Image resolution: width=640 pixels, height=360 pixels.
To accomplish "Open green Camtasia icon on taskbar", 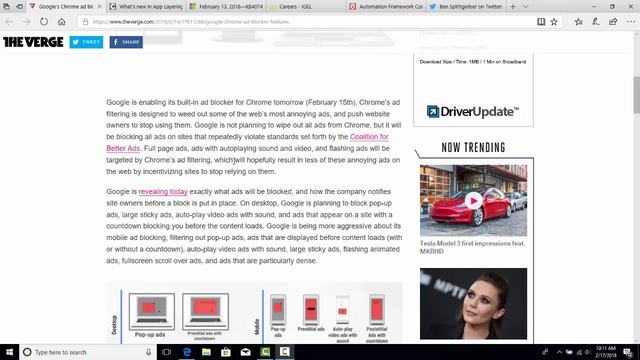I will [265, 352].
